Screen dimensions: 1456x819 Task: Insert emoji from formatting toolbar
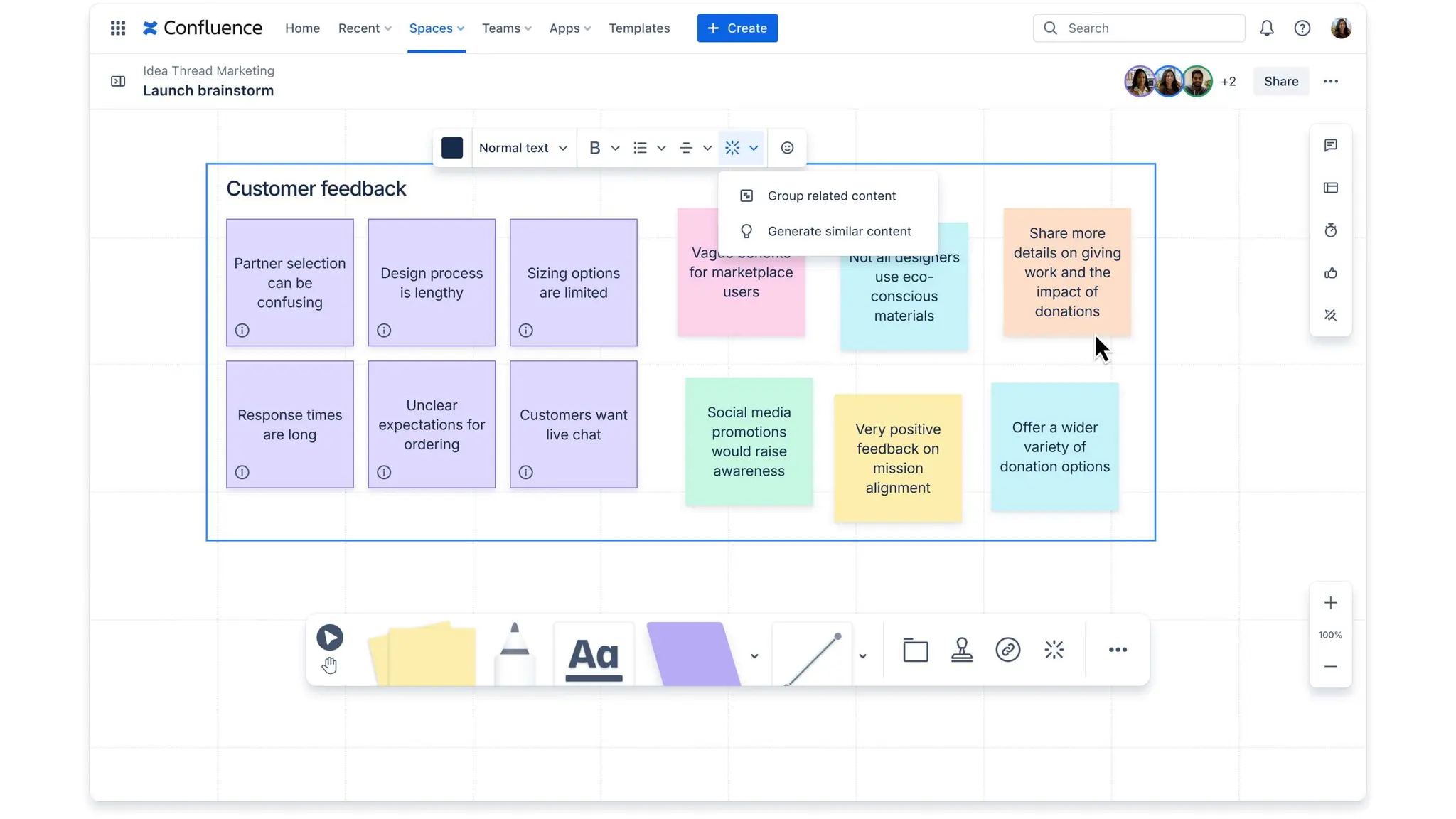click(x=787, y=148)
